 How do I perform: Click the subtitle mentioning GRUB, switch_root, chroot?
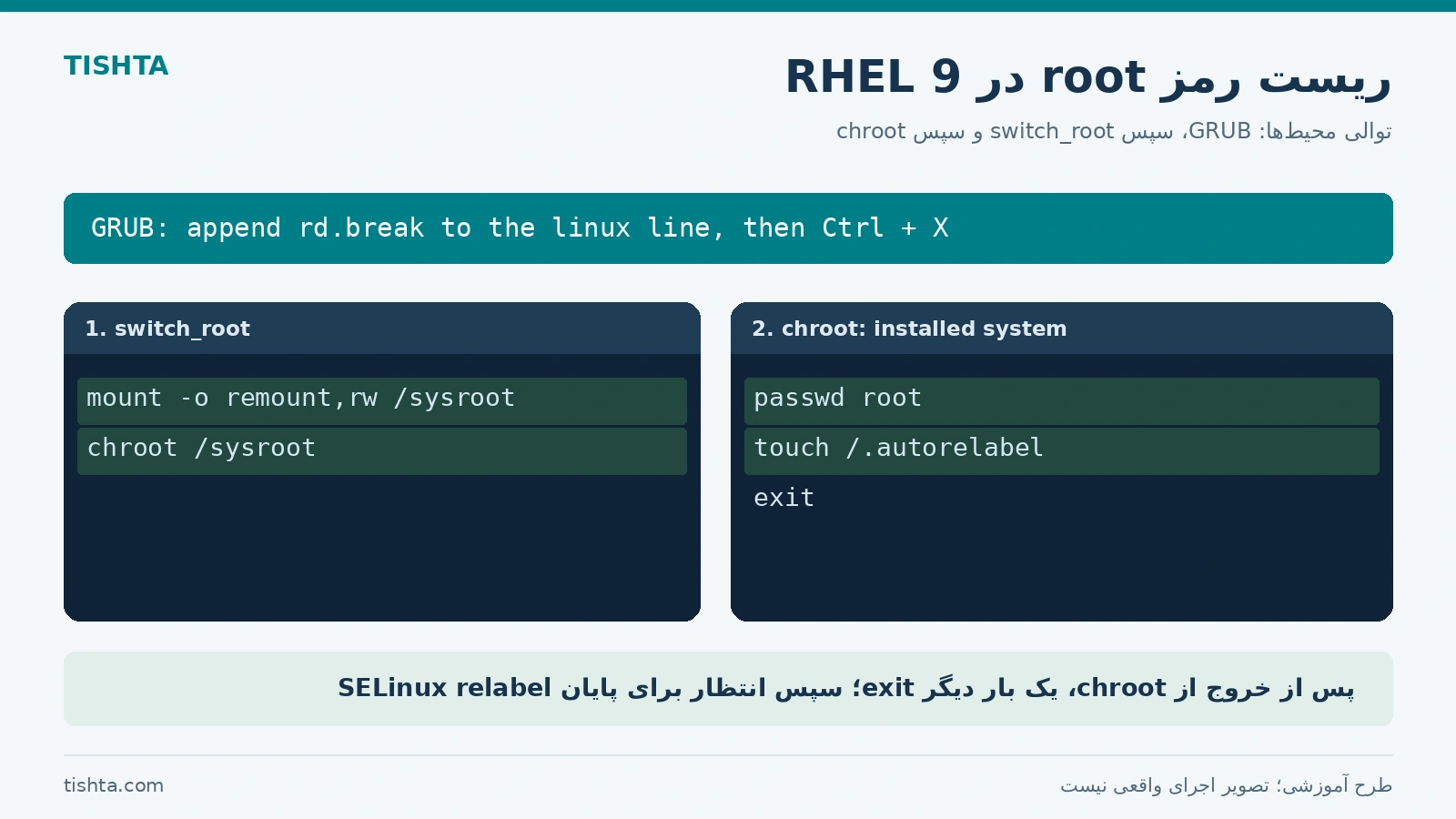coord(1114,131)
